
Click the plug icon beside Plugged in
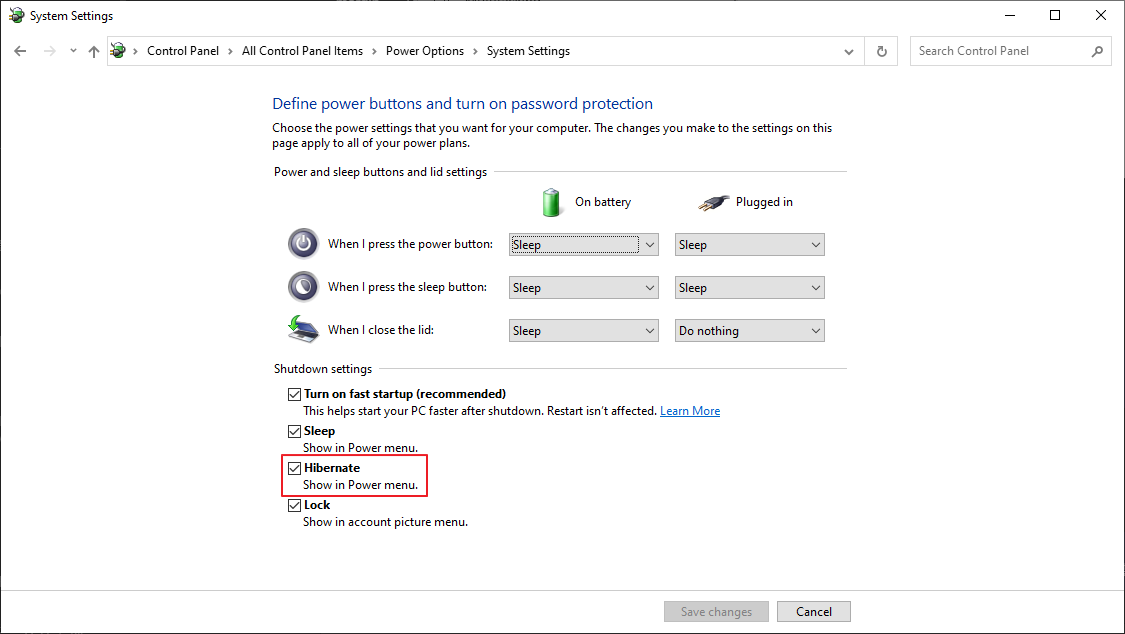(713, 203)
